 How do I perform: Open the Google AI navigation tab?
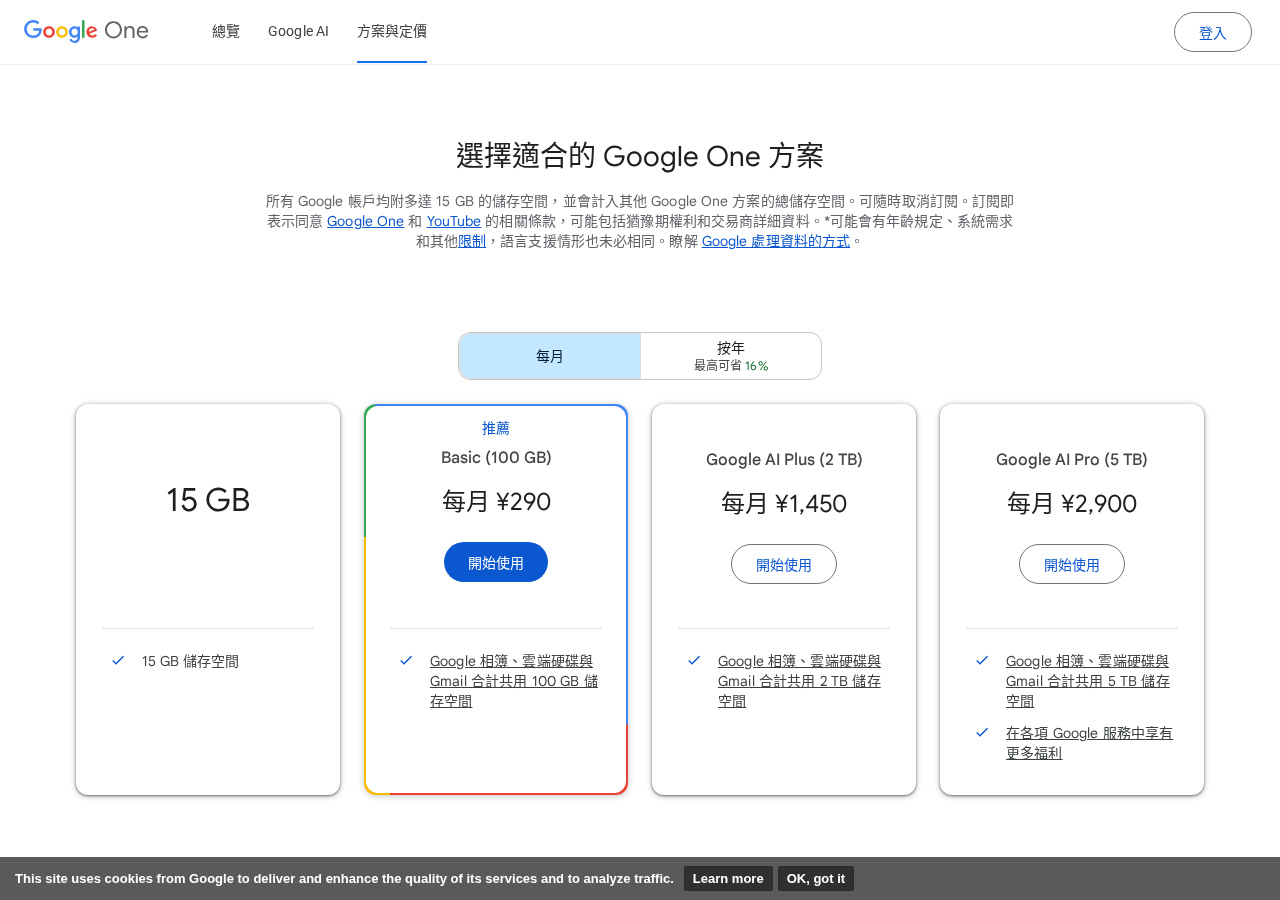tap(298, 31)
